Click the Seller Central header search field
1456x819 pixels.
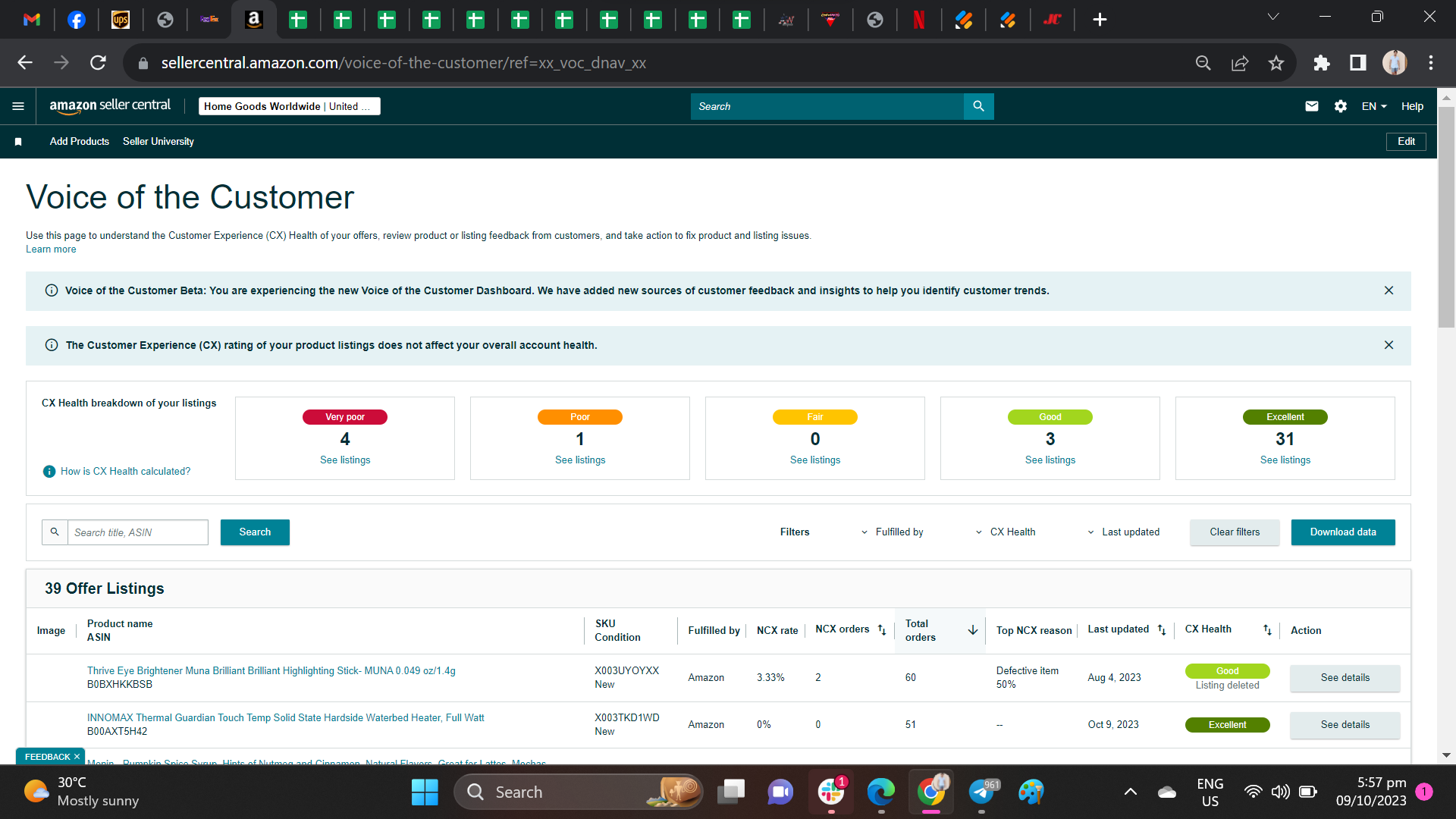[827, 106]
